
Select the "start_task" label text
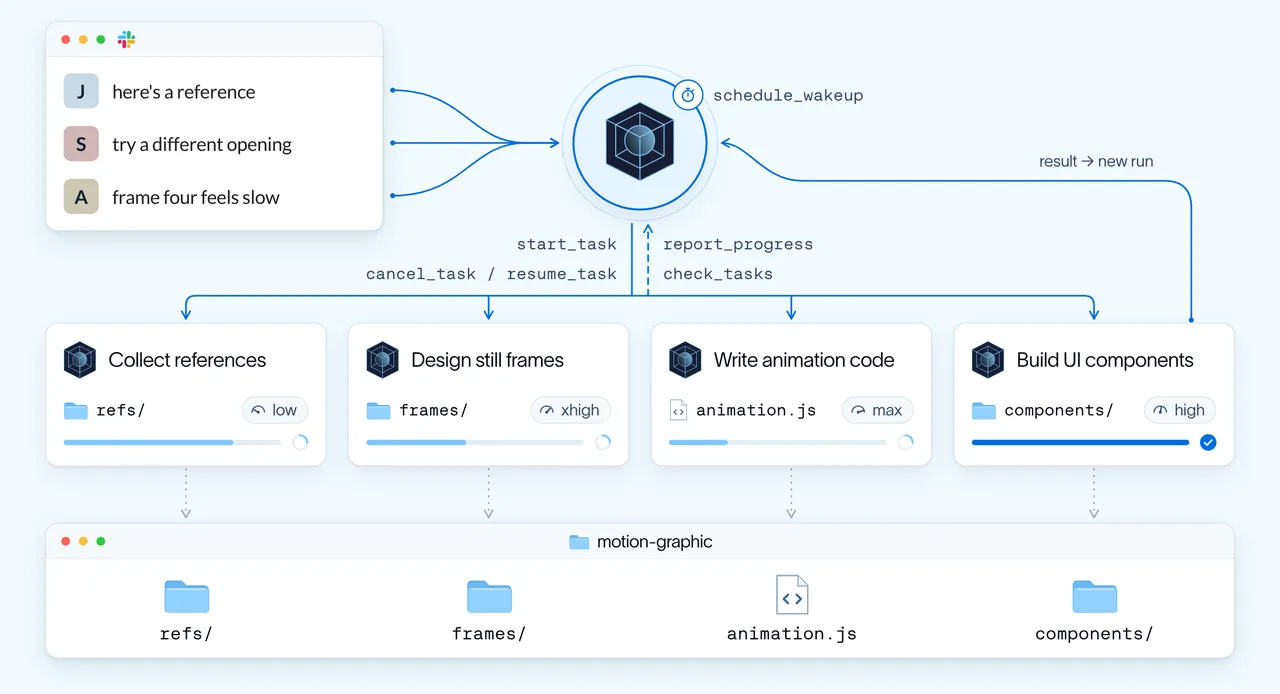[x=567, y=244]
